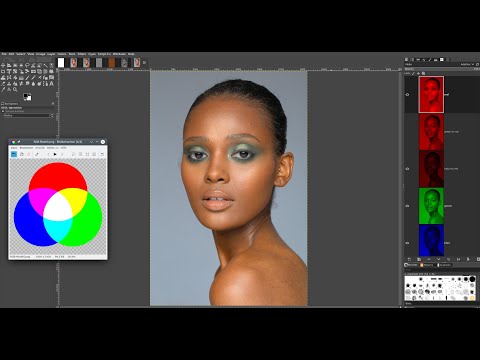480x360 pixels.
Task: Create a new layer in Layers panel
Action: [x=409, y=259]
